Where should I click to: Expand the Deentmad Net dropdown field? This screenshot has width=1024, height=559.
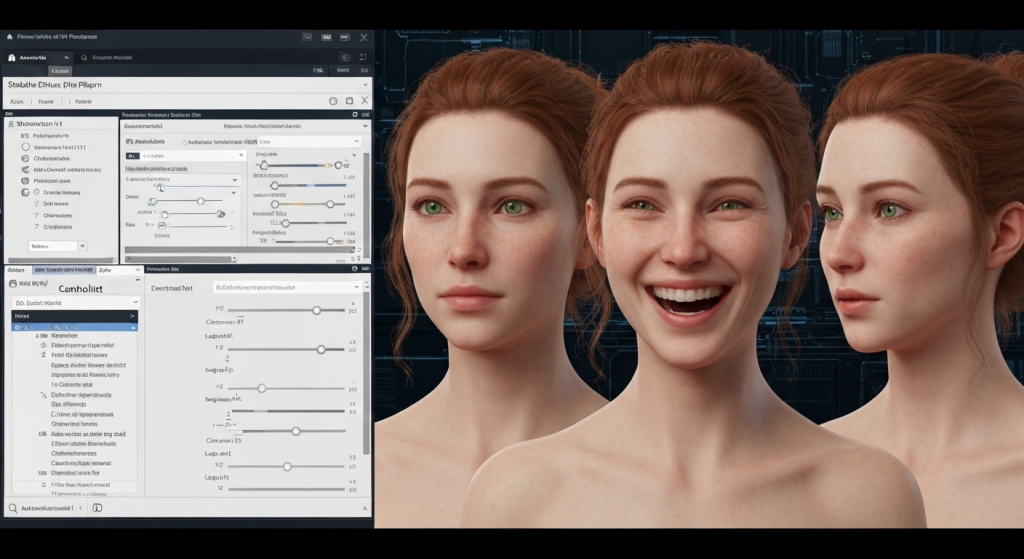[286, 287]
